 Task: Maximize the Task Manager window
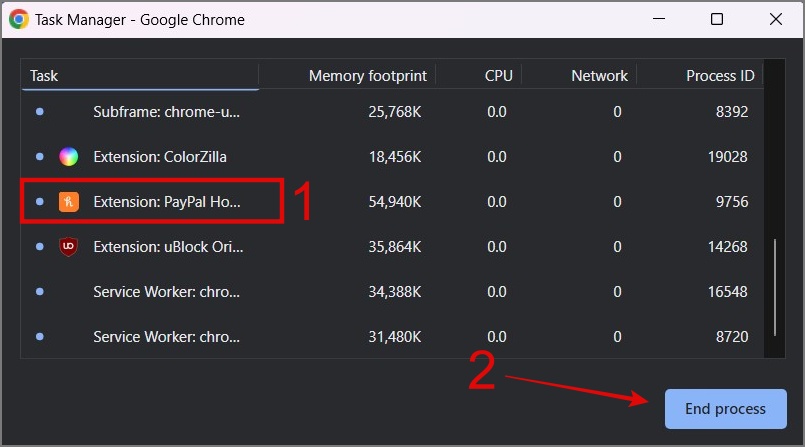click(x=716, y=19)
